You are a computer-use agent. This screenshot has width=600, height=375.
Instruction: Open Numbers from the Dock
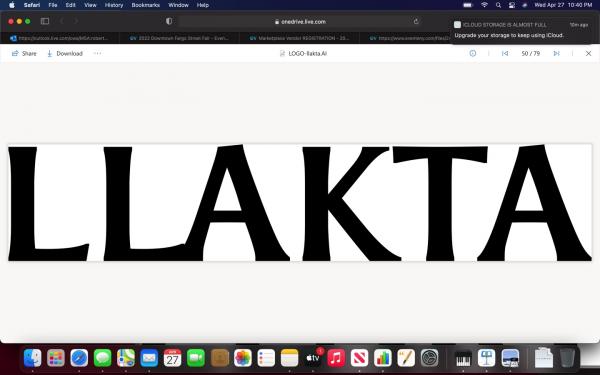coord(383,359)
